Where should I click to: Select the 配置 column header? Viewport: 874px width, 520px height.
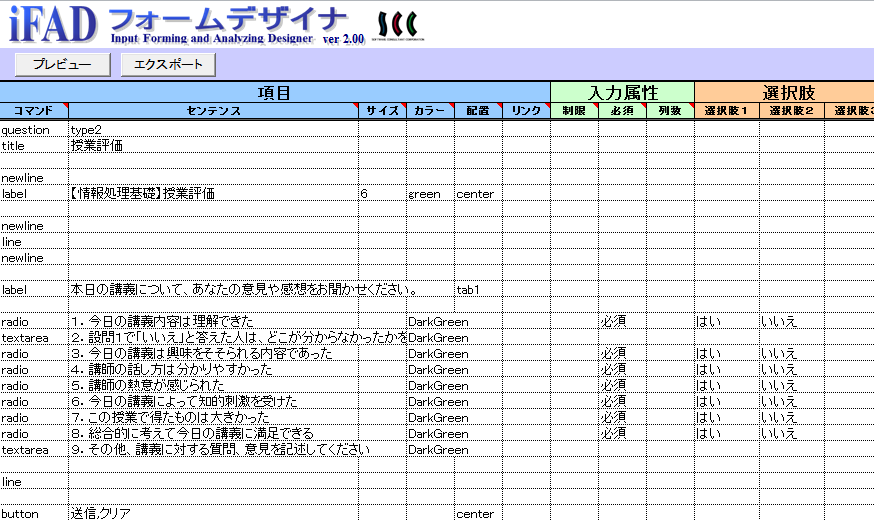click(x=478, y=111)
